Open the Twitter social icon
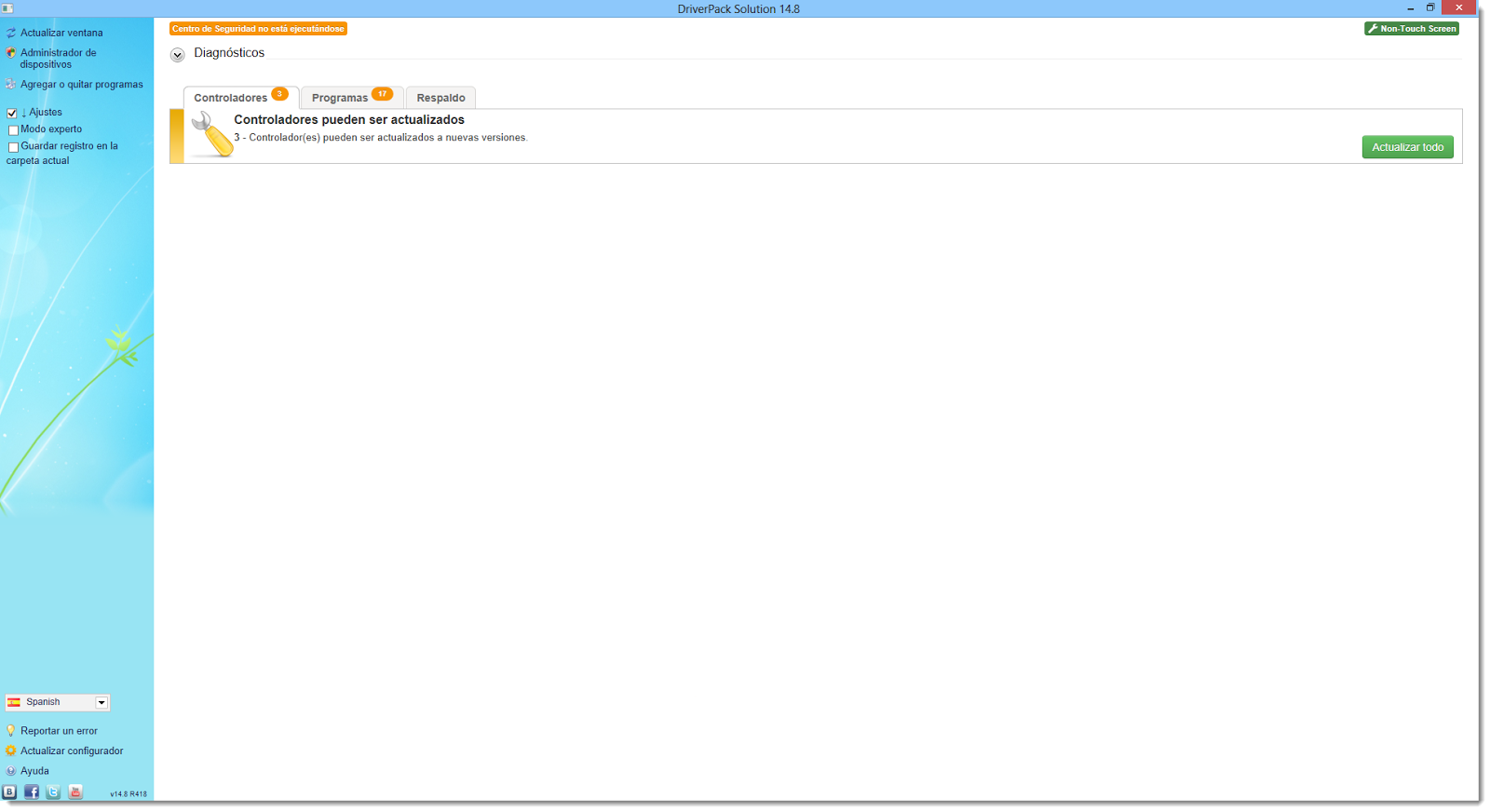This screenshot has height=812, width=1490. point(53,792)
